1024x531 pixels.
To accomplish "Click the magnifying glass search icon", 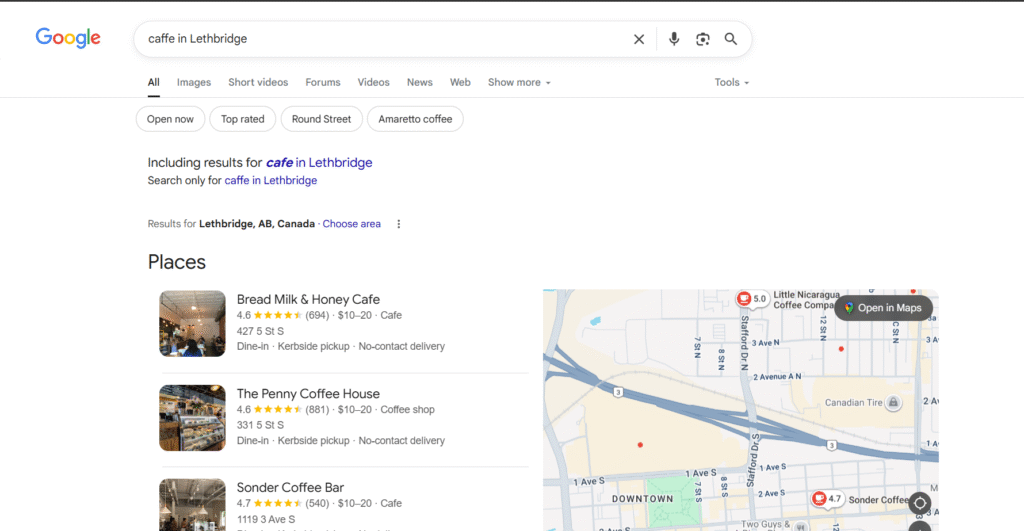I will point(731,39).
